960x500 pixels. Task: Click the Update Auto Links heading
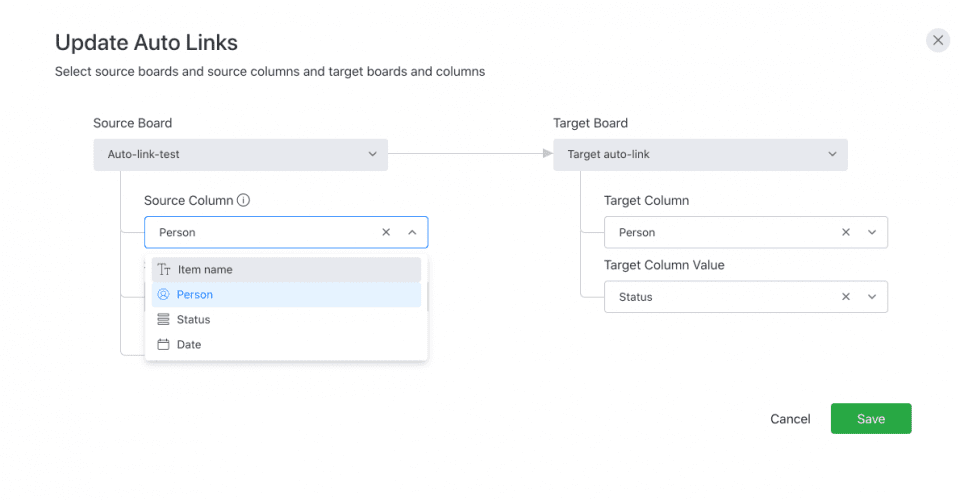click(x=146, y=42)
